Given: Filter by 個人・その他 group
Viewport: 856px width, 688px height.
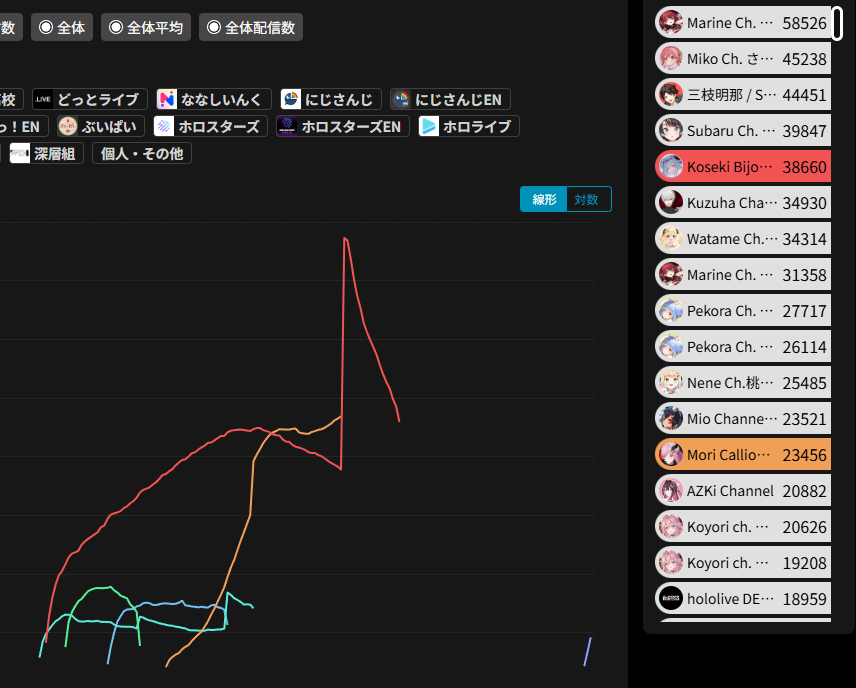Looking at the screenshot, I should [142, 153].
